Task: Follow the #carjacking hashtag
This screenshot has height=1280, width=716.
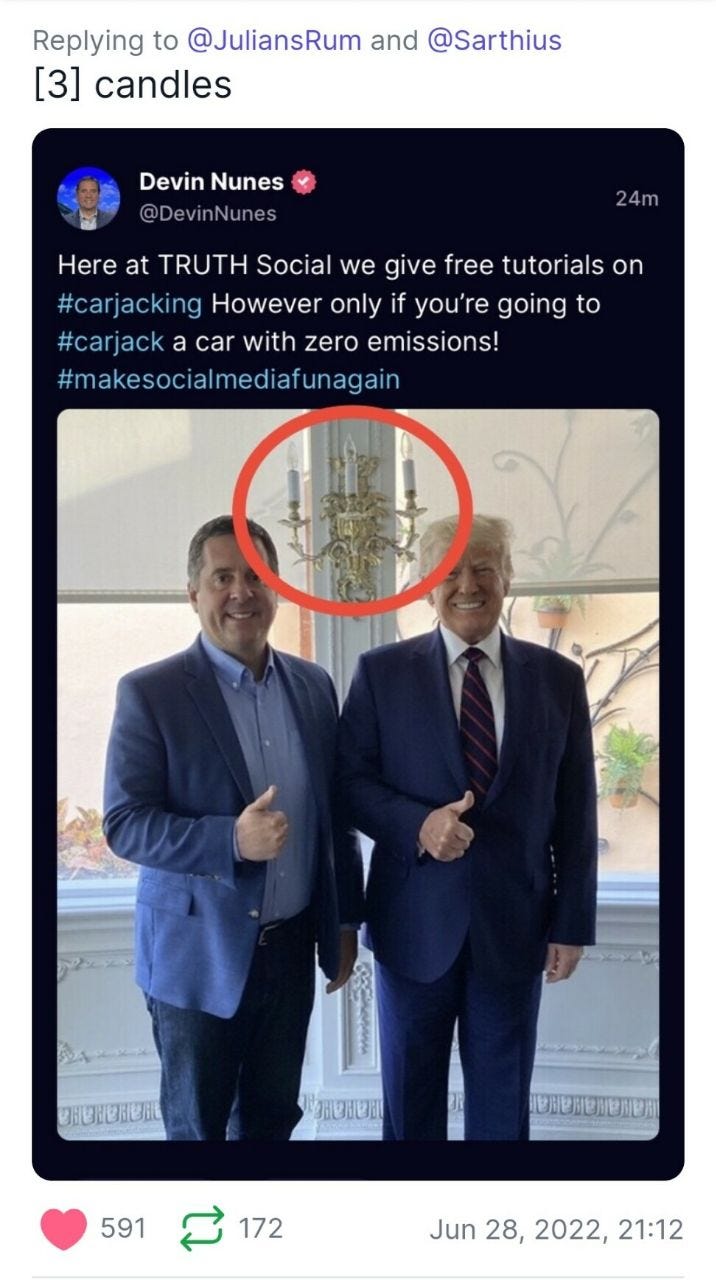Action: (130, 303)
